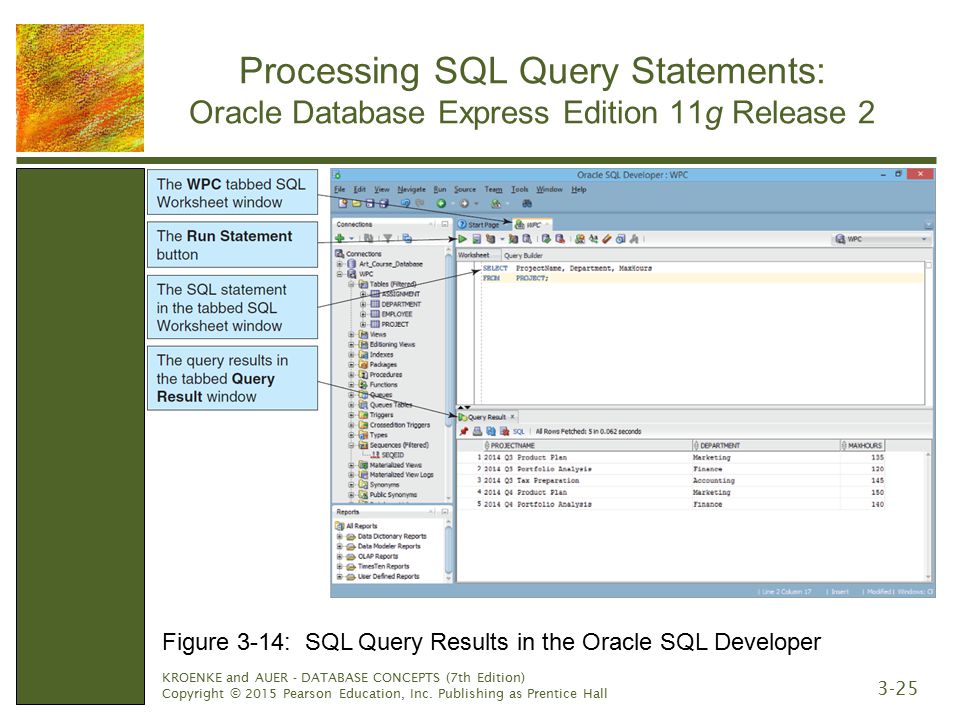This screenshot has width=960, height=720.
Task: Select the SEQEID sequence item
Action: (392, 456)
